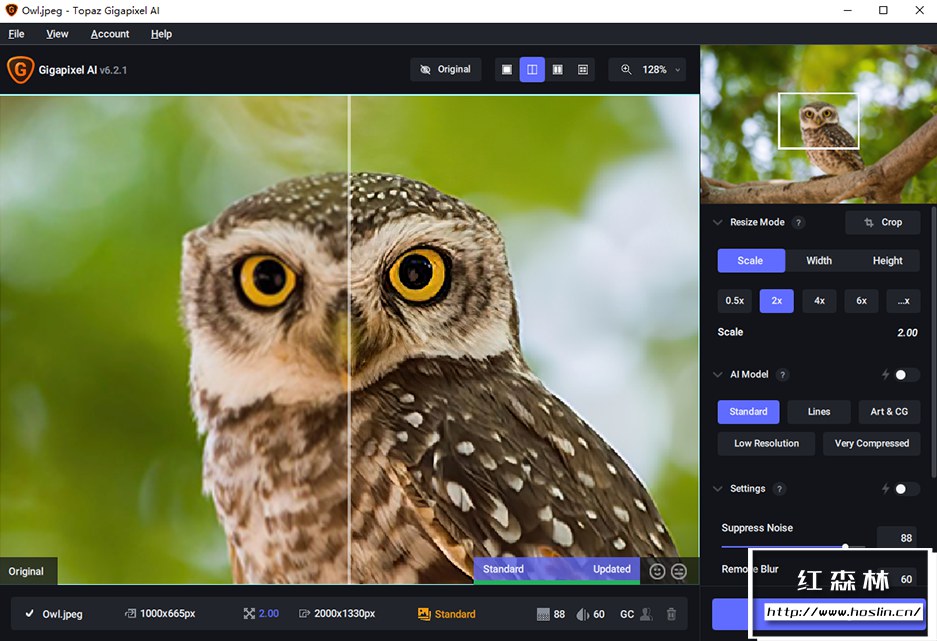937x641 pixels.
Task: Adjust the Suppress Noise slider
Action: point(845,547)
